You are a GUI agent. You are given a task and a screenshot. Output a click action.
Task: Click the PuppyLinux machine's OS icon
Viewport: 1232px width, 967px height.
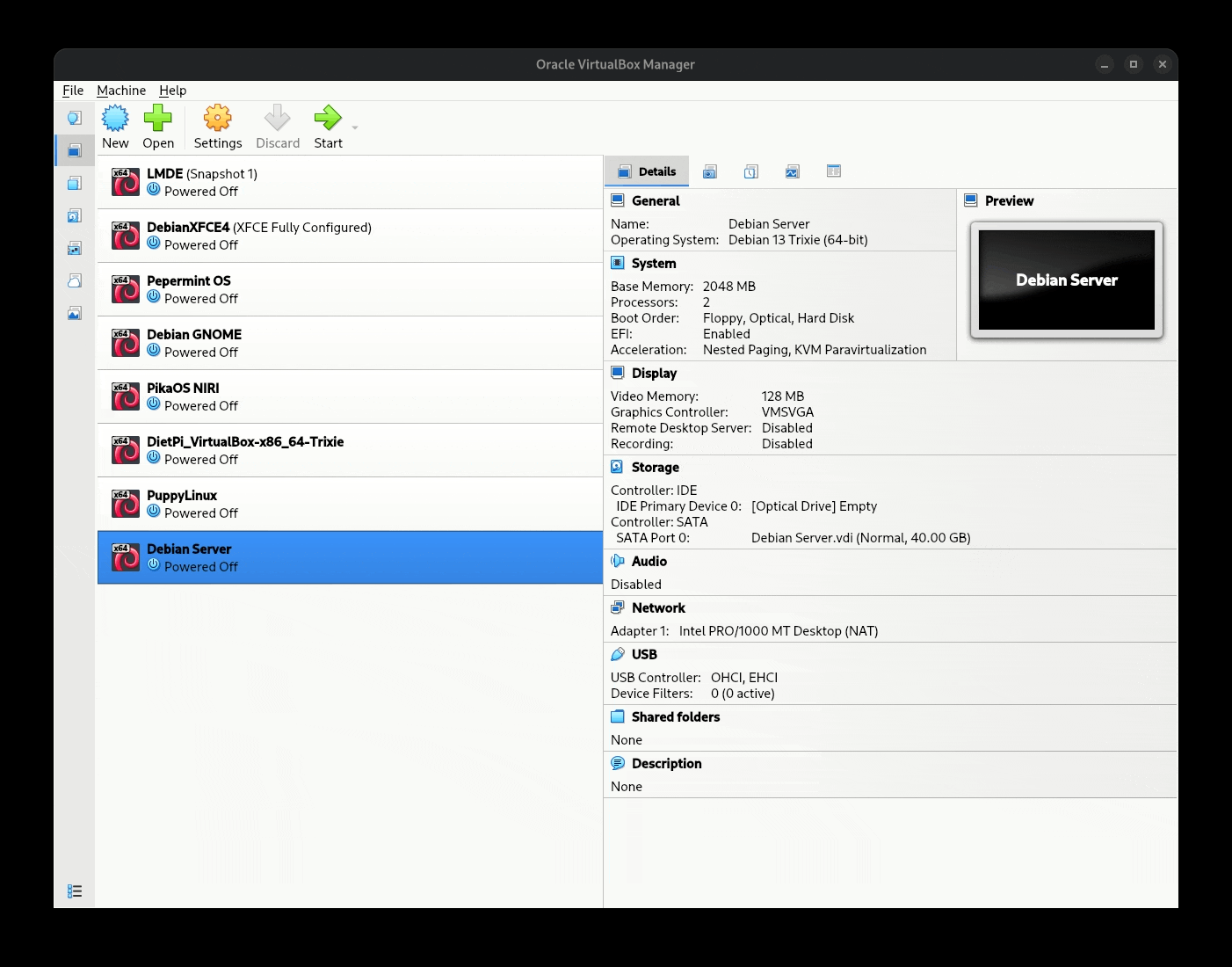pyautogui.click(x=126, y=504)
